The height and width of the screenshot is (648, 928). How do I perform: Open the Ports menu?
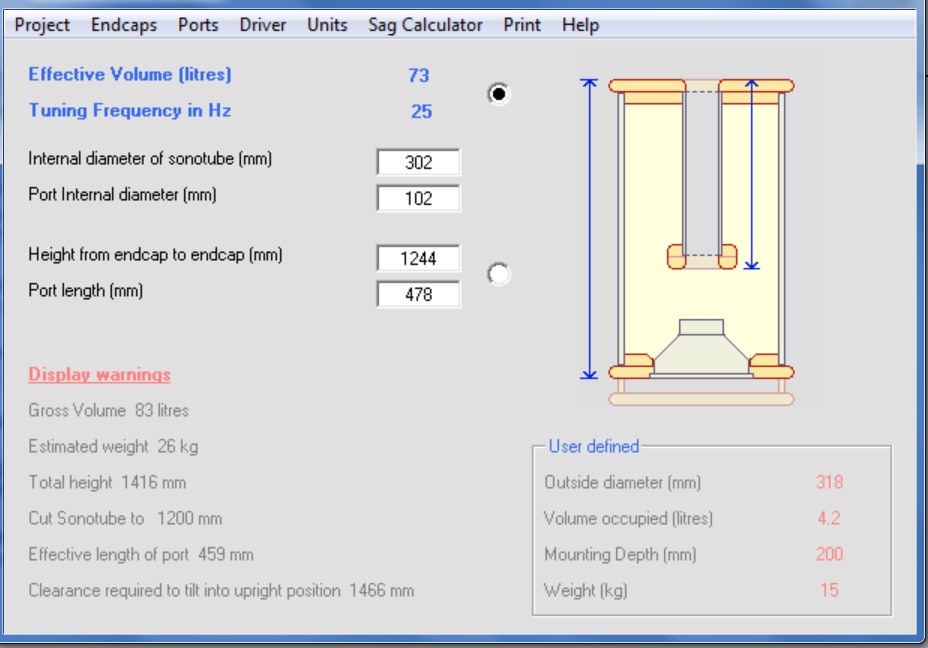(198, 25)
